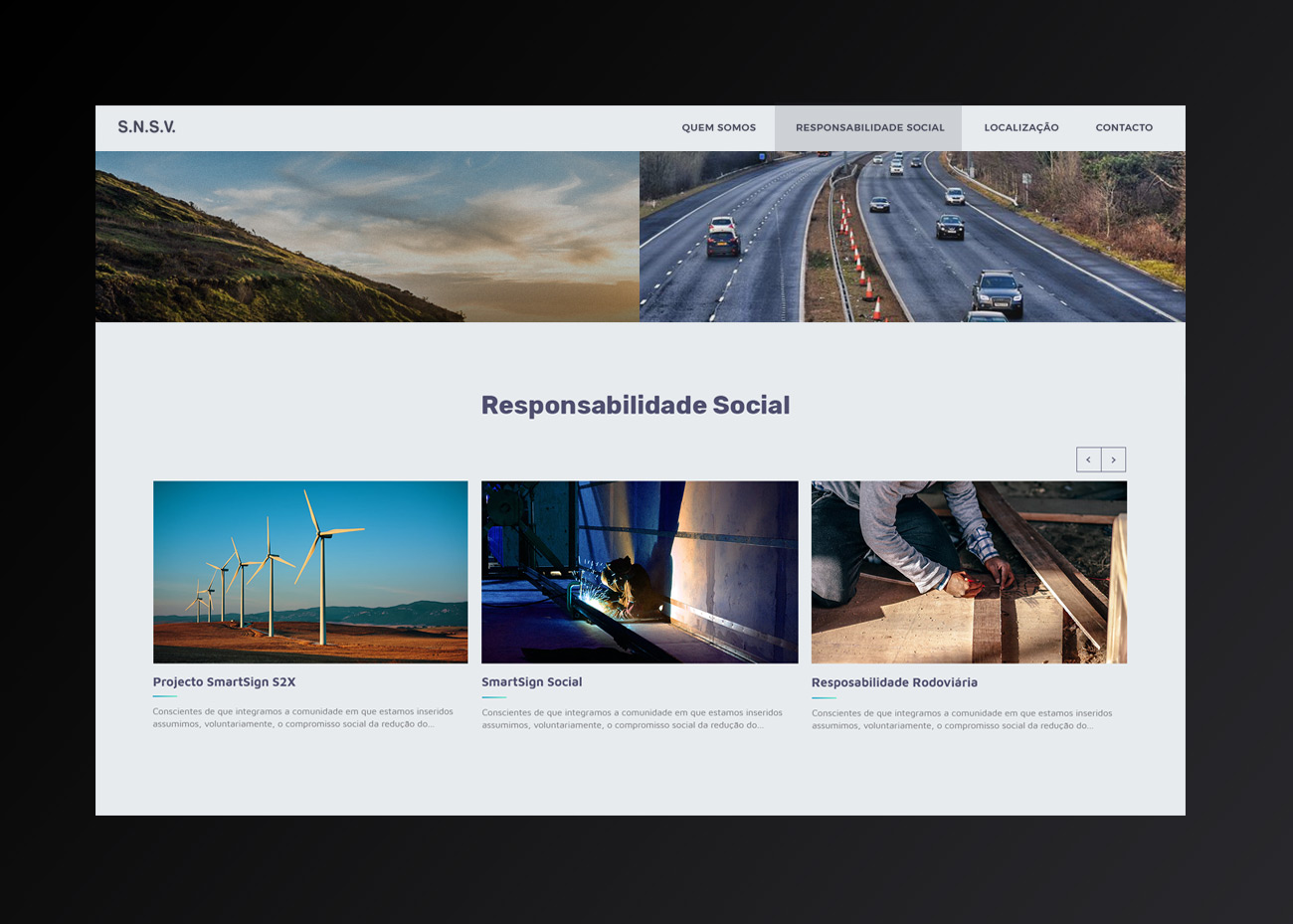The height and width of the screenshot is (924, 1293).
Task: Select the carpenter image card
Action: pos(969,572)
